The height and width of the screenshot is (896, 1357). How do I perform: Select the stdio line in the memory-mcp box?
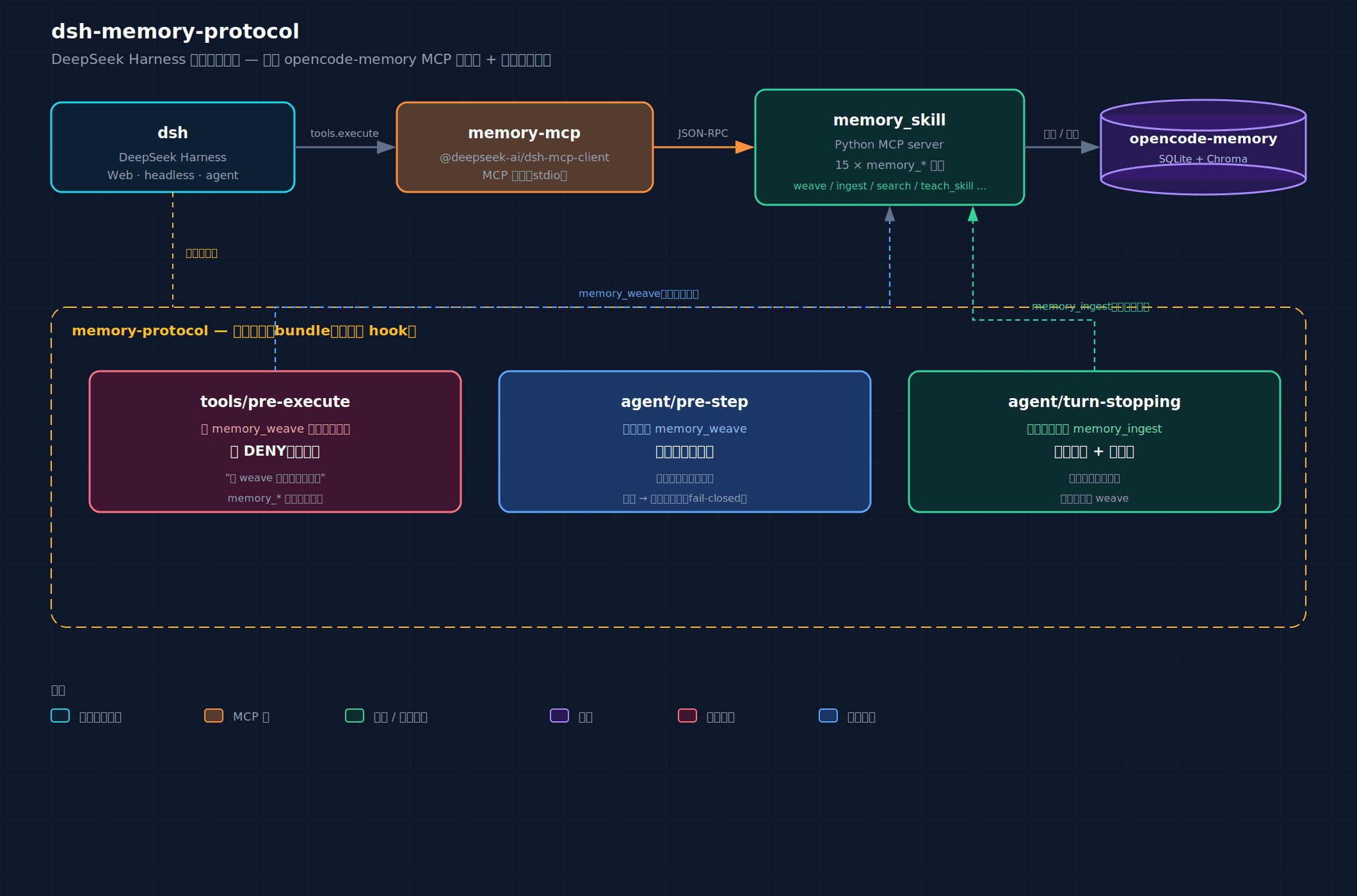click(525, 175)
